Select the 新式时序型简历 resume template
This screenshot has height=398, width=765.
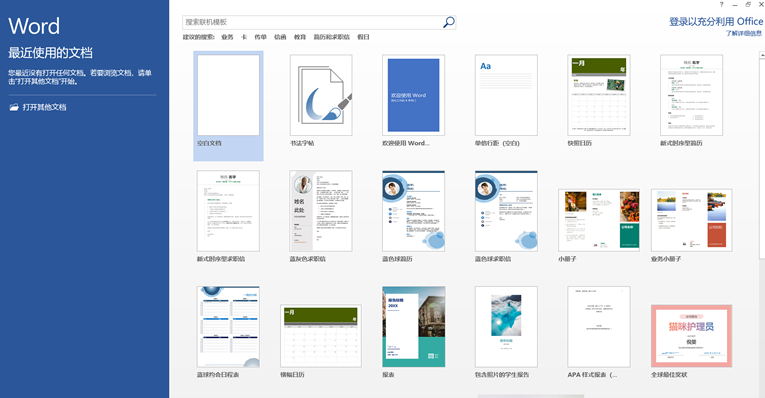coord(691,96)
